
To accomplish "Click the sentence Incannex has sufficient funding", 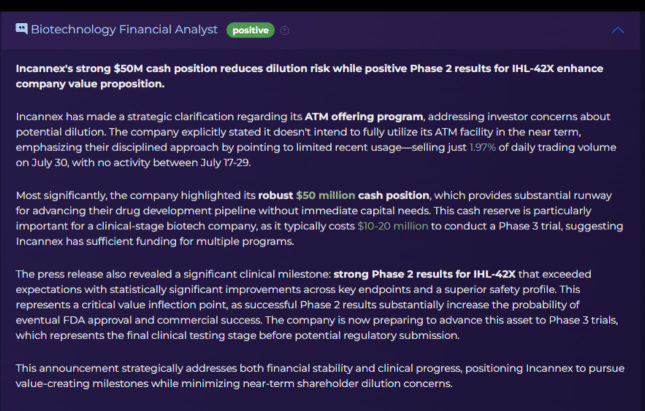I will (155, 241).
